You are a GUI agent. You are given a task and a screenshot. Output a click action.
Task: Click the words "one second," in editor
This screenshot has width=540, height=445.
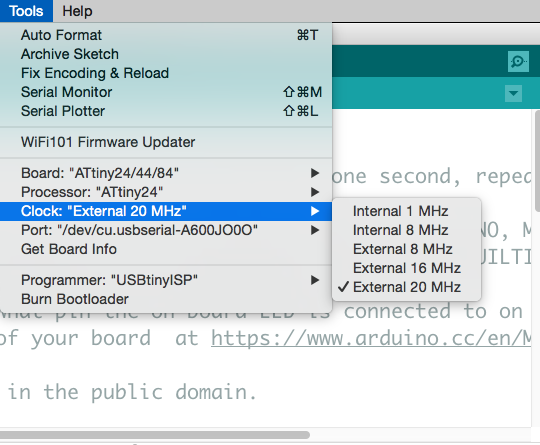point(396,177)
